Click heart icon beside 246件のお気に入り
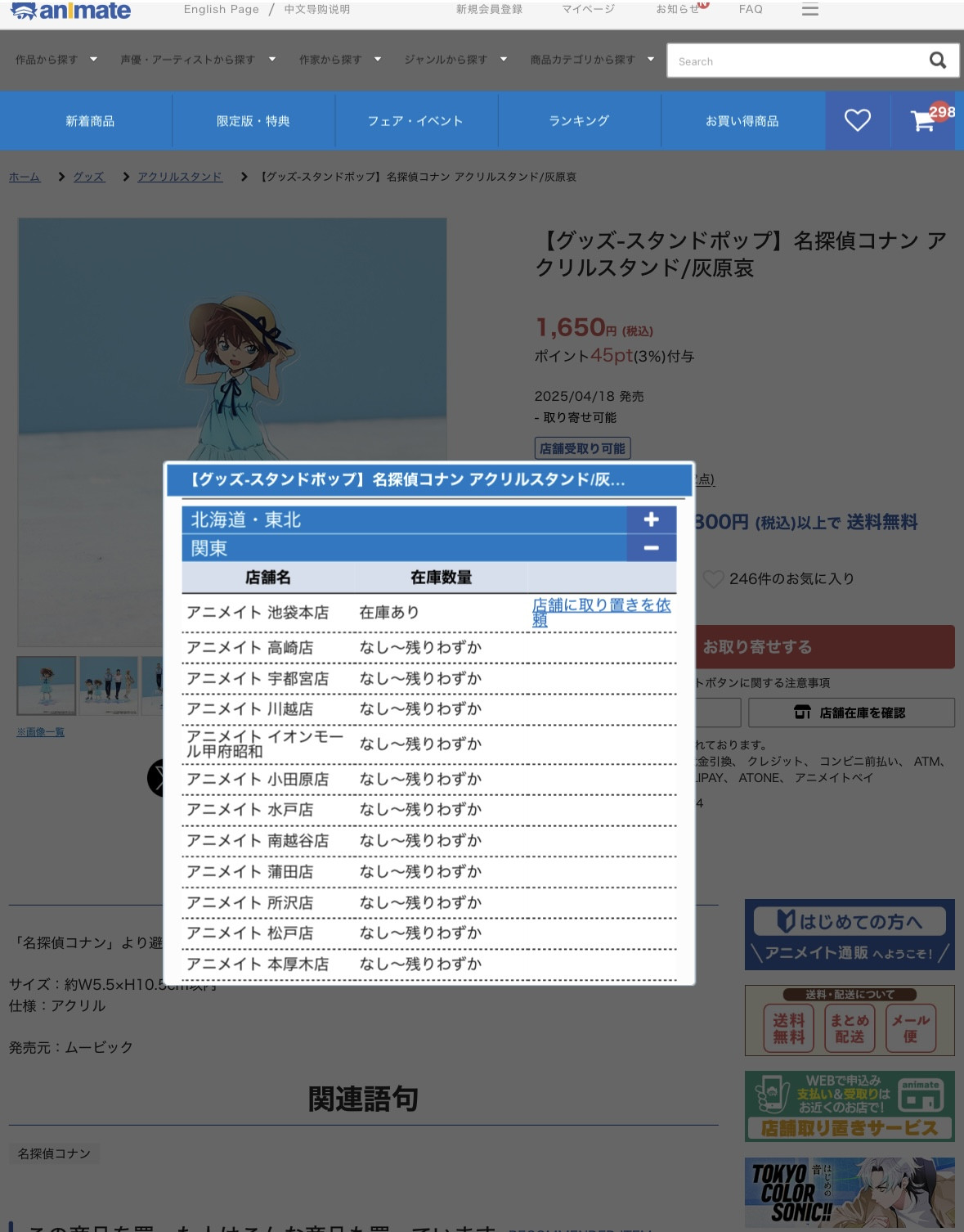The image size is (964, 1232). pyautogui.click(x=713, y=579)
